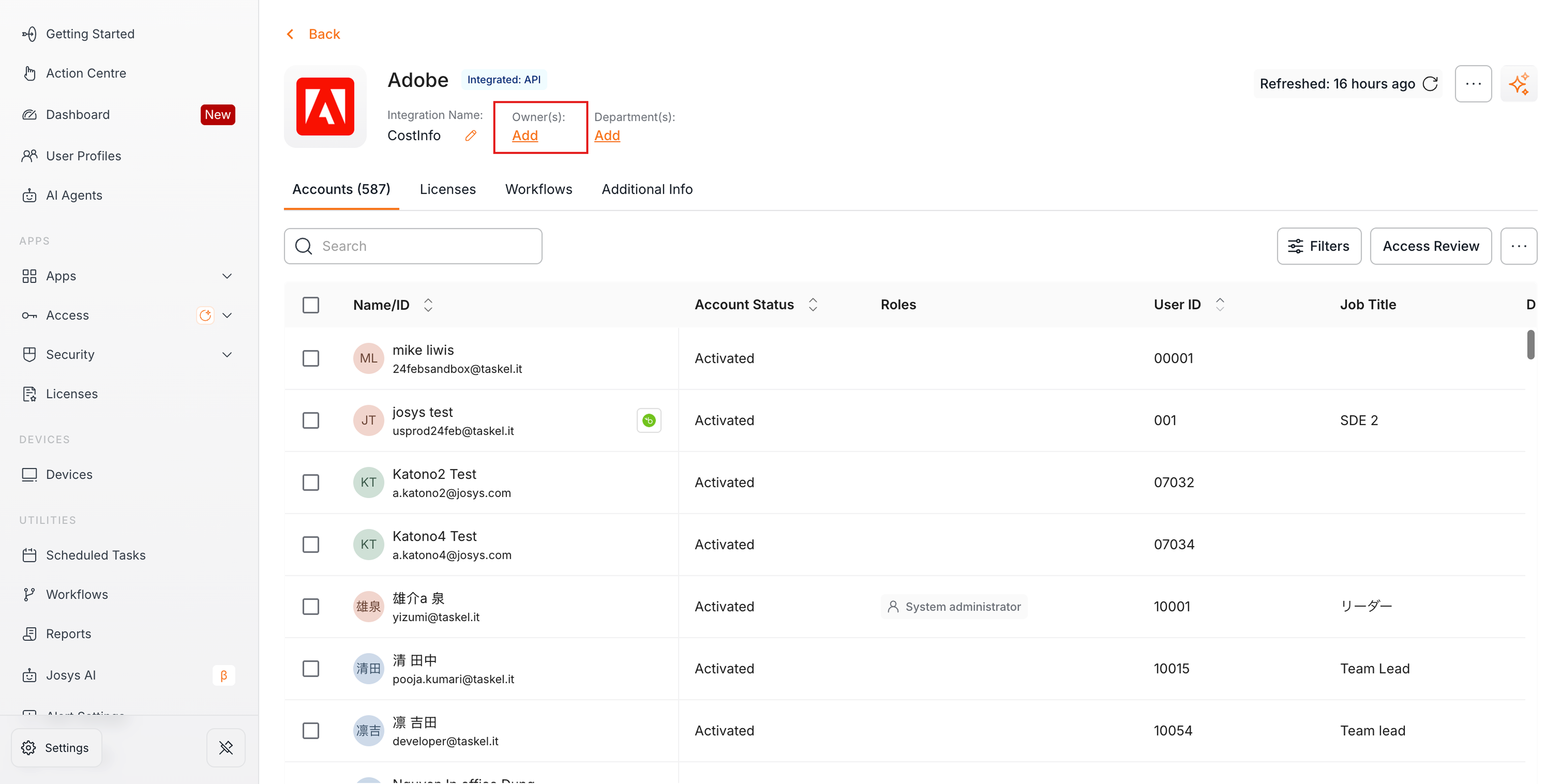Click the ML avatar for mike liwis
Screen dimensions: 1561x784
click(x=369, y=358)
